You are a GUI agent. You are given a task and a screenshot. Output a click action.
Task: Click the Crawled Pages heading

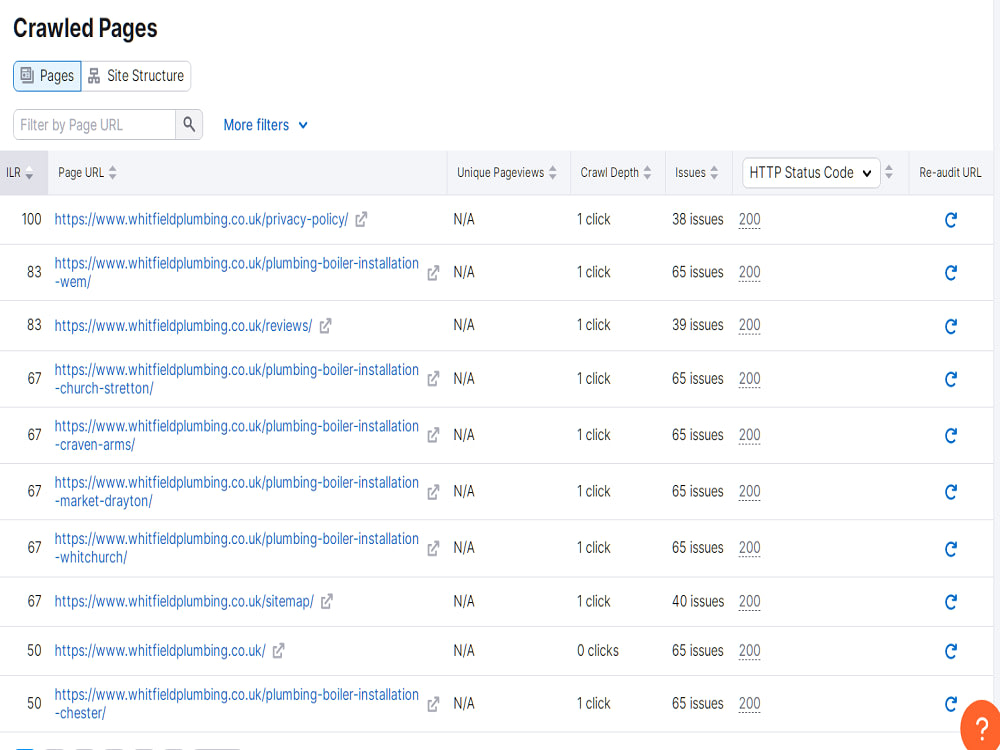pyautogui.click(x=85, y=28)
